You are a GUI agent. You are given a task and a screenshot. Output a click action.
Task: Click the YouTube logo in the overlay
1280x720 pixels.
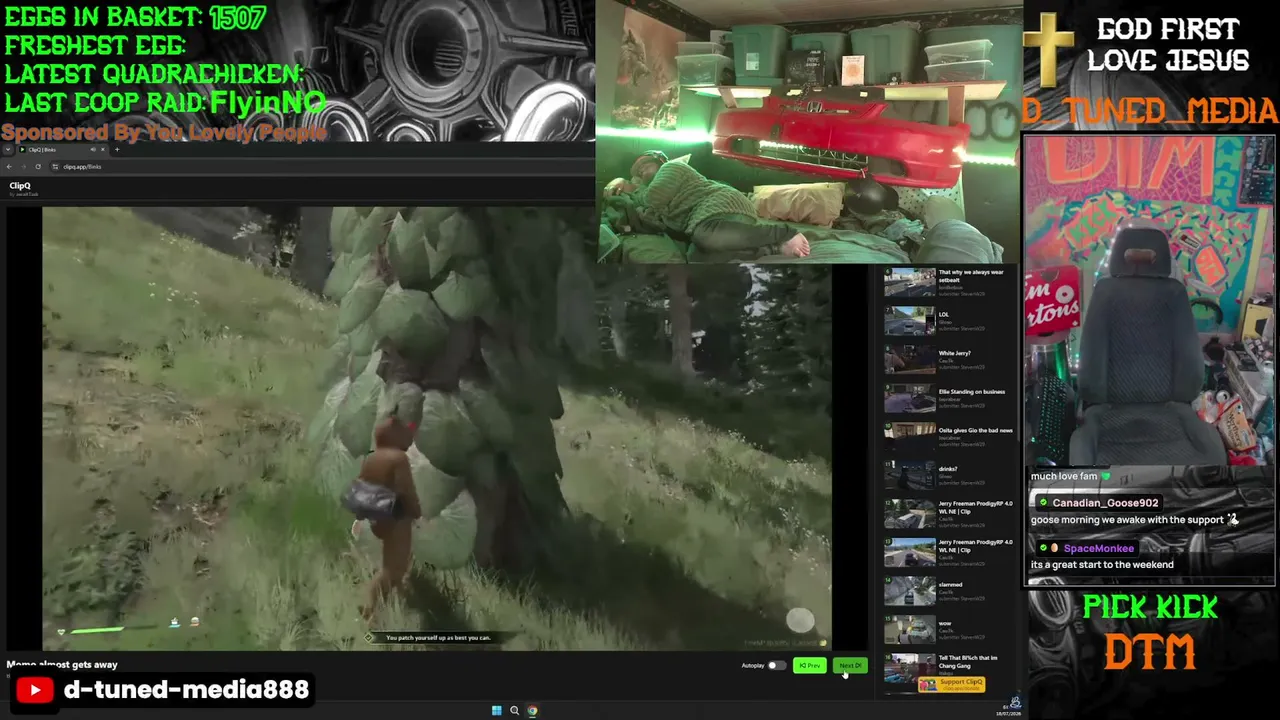(35, 690)
